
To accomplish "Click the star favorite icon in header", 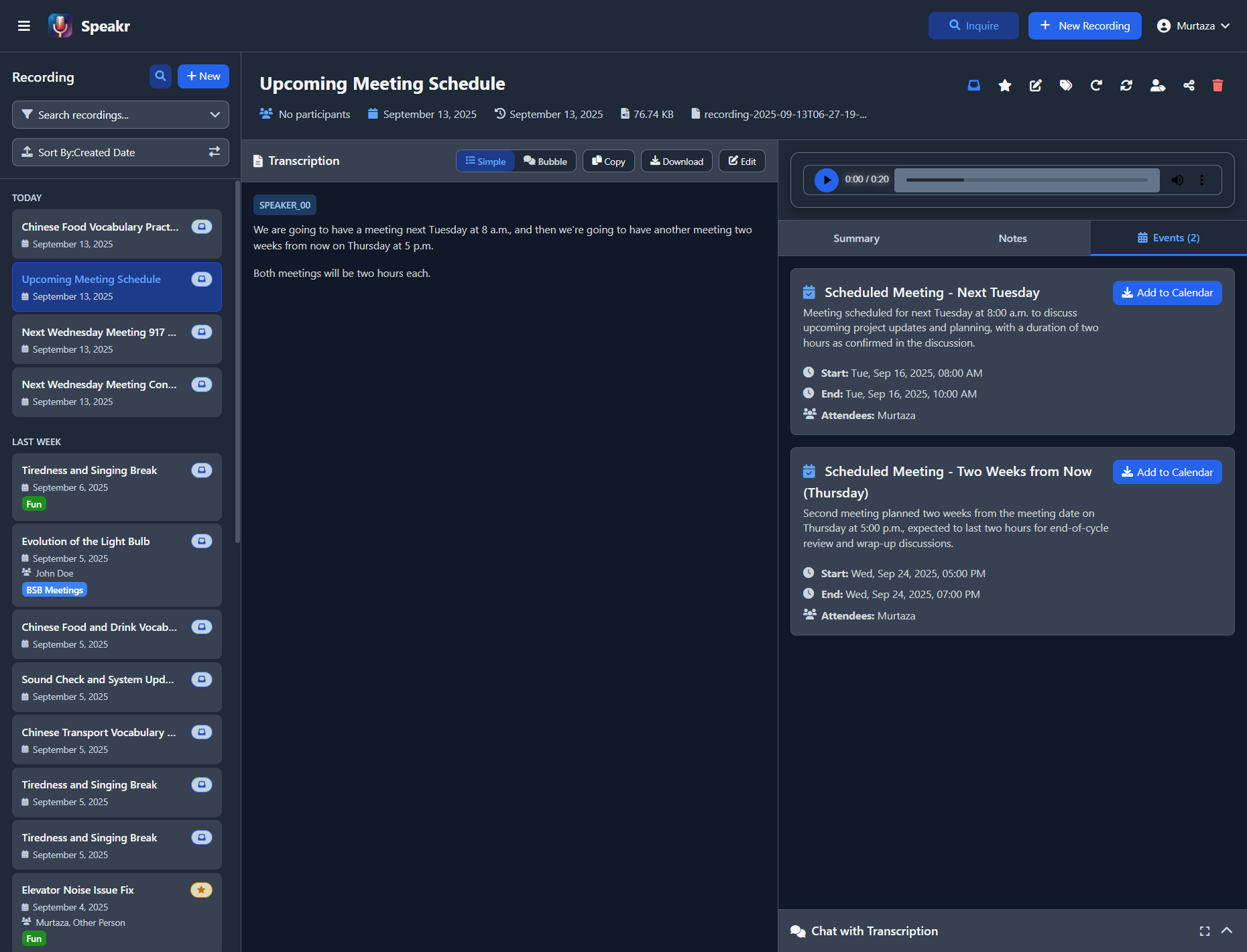I will (x=1004, y=85).
